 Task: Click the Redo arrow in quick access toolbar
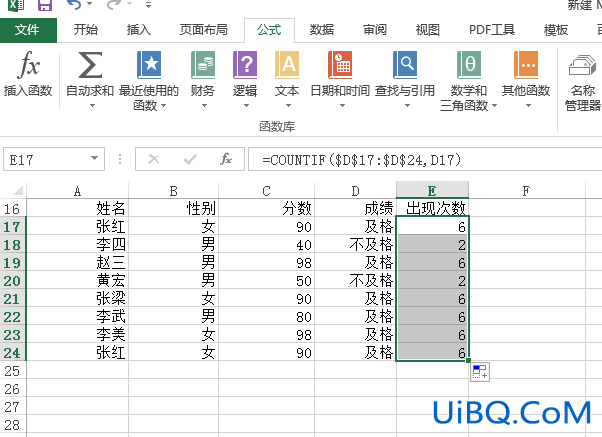[x=114, y=5]
